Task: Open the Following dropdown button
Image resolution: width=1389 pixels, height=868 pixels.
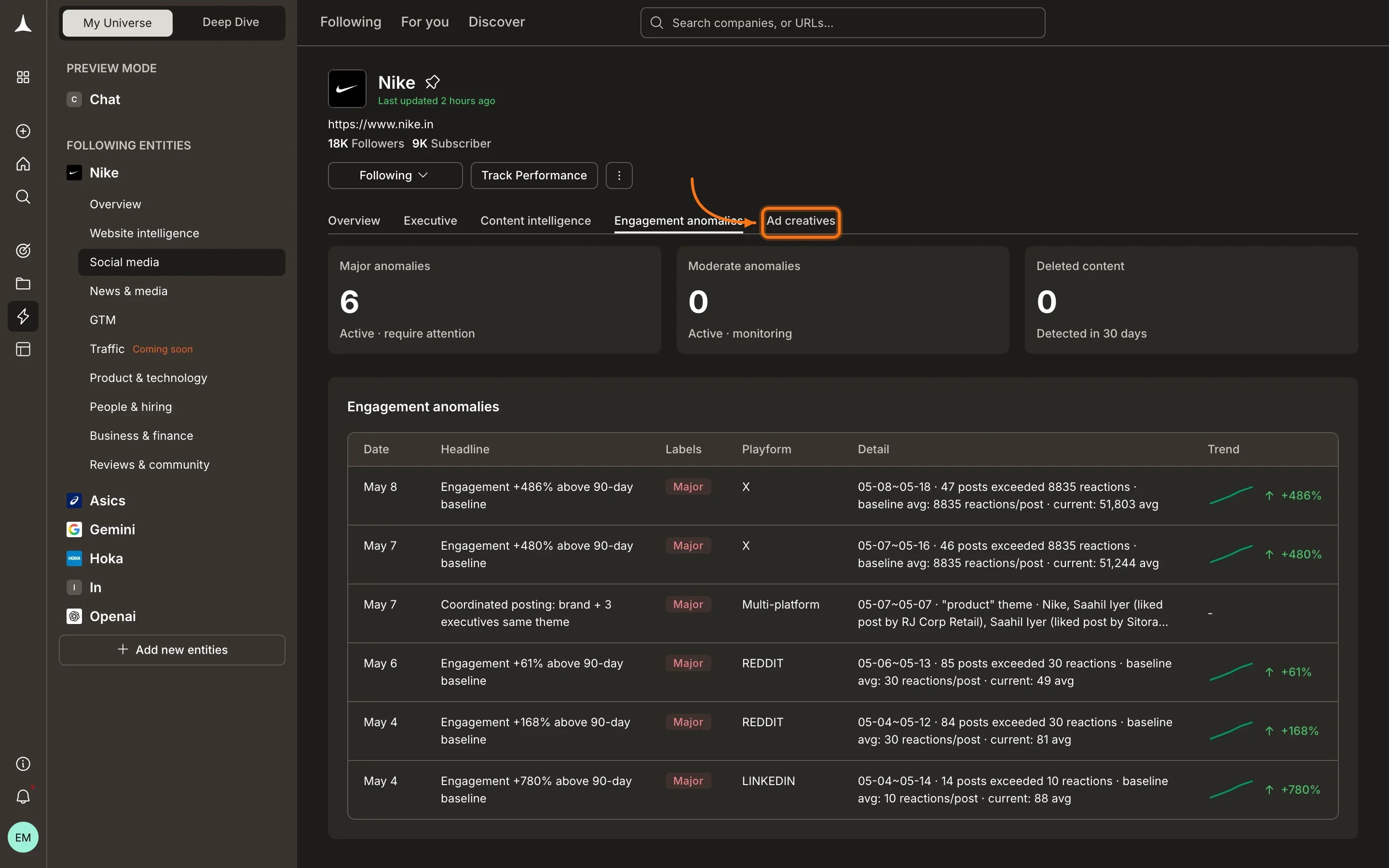Action: click(395, 175)
